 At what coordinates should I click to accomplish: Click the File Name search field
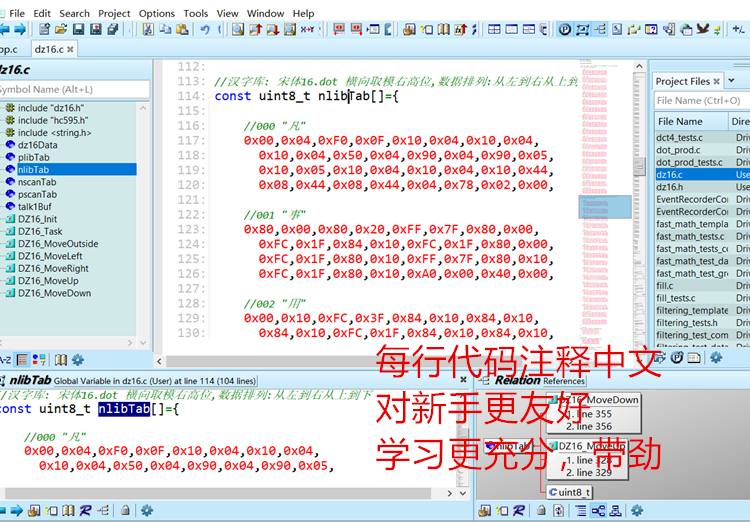pyautogui.click(x=701, y=100)
